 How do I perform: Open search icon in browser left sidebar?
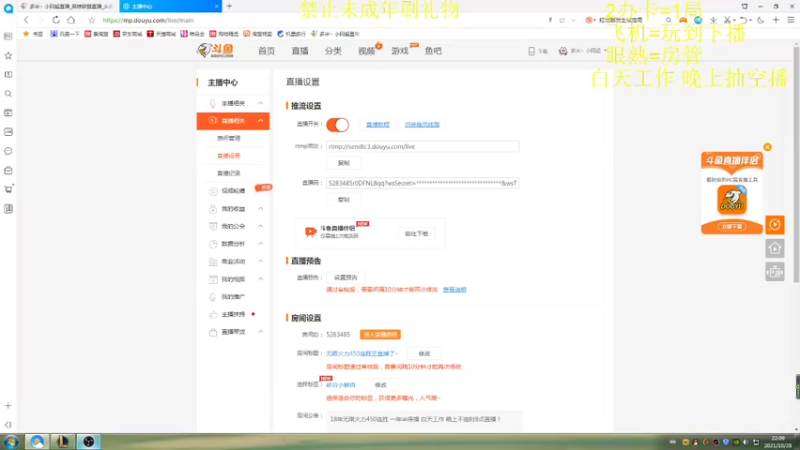tap(8, 93)
